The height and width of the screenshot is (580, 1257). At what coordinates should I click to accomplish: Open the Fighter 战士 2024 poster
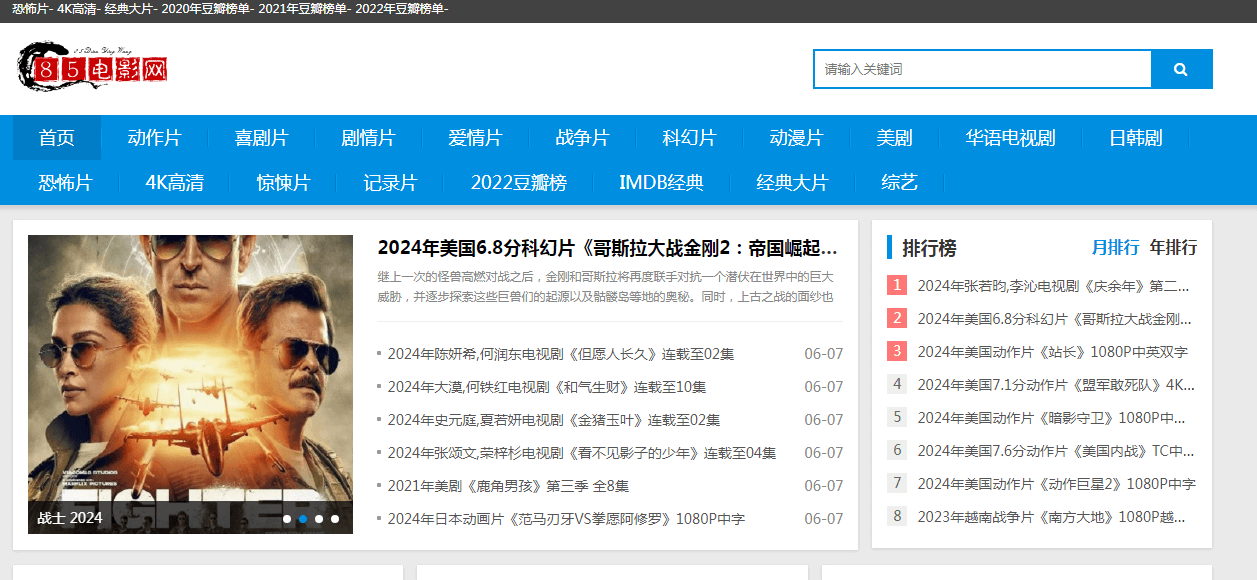pyautogui.click(x=190, y=384)
